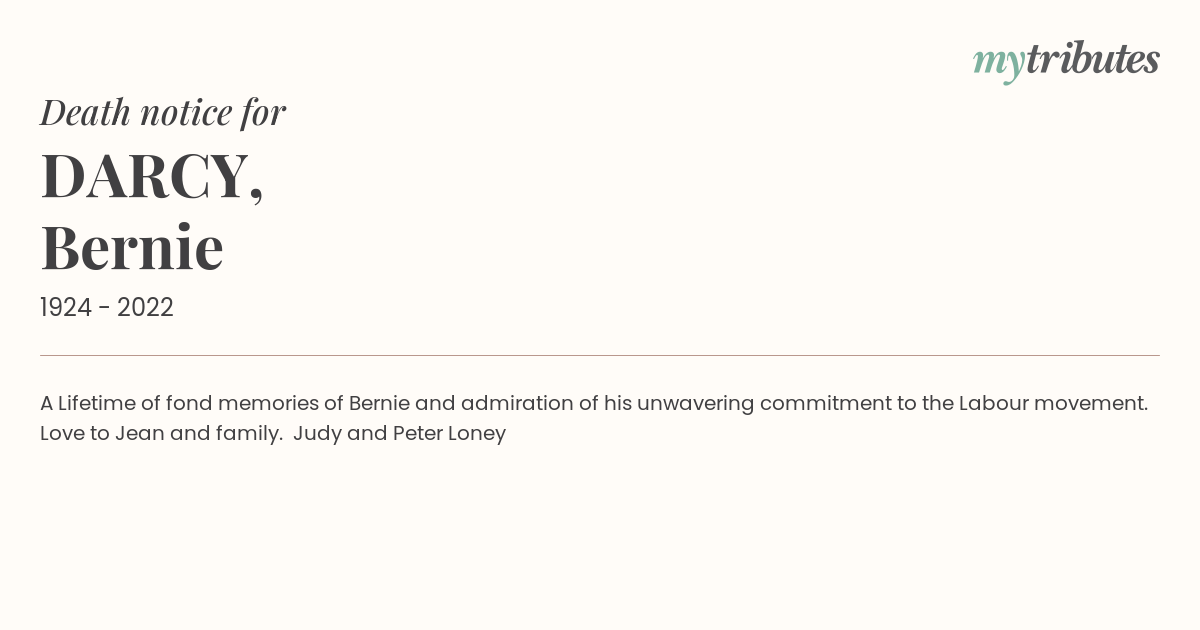Click the surname DARCY heading
The height and width of the screenshot is (630, 1200).
152,176
